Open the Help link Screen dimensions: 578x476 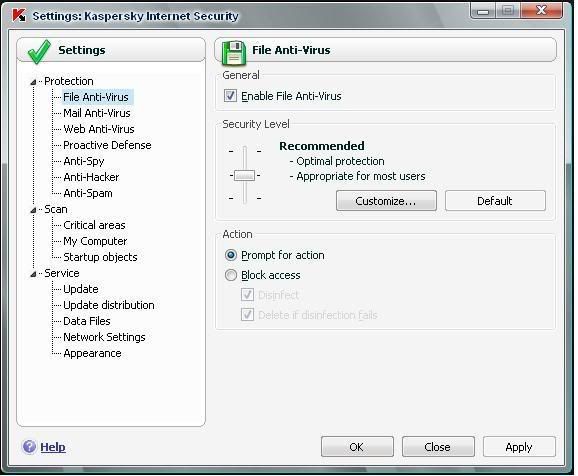[53, 447]
